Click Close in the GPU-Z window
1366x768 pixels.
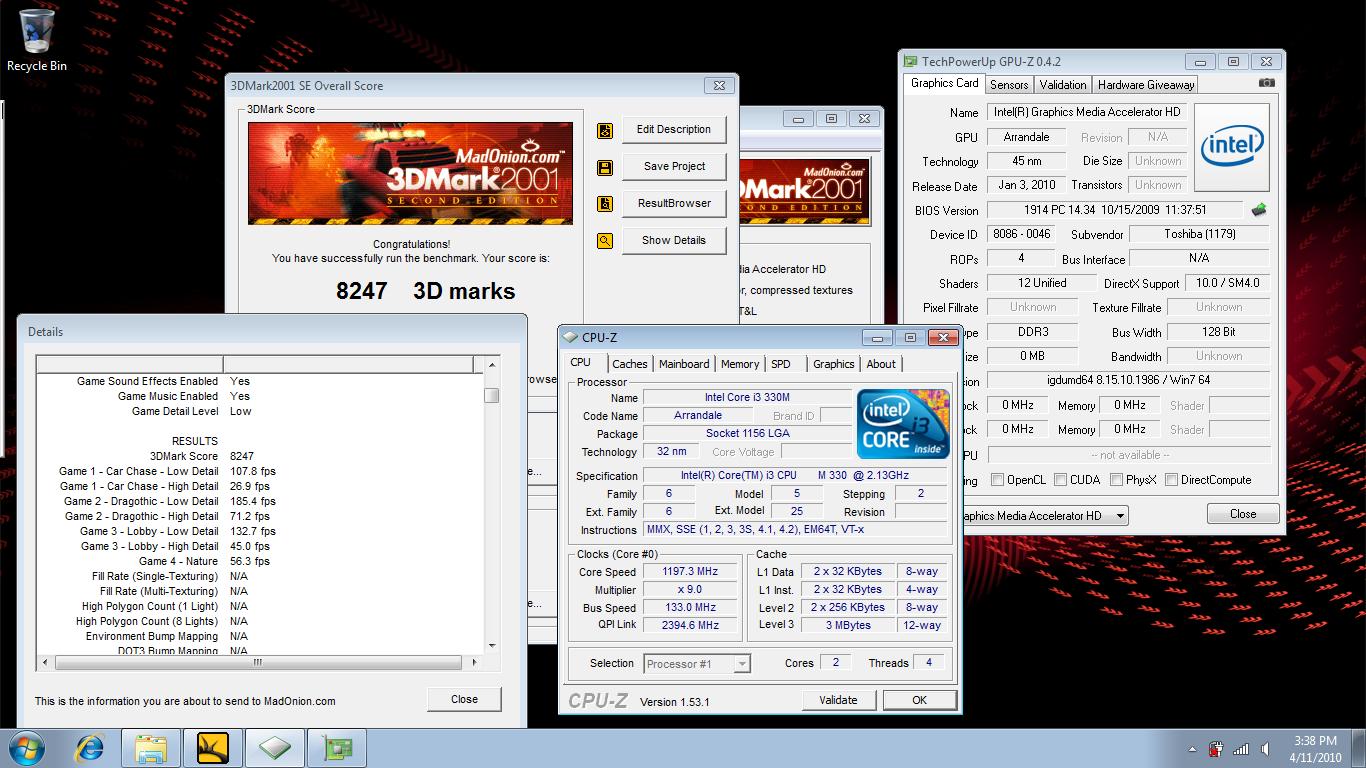click(1243, 514)
